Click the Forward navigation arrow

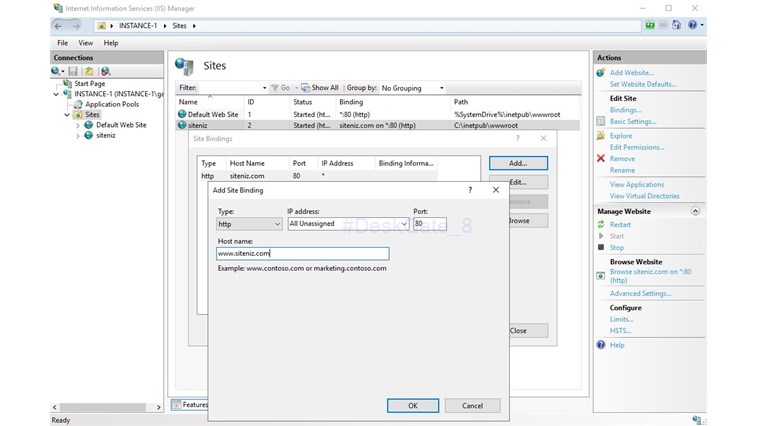[76, 26]
